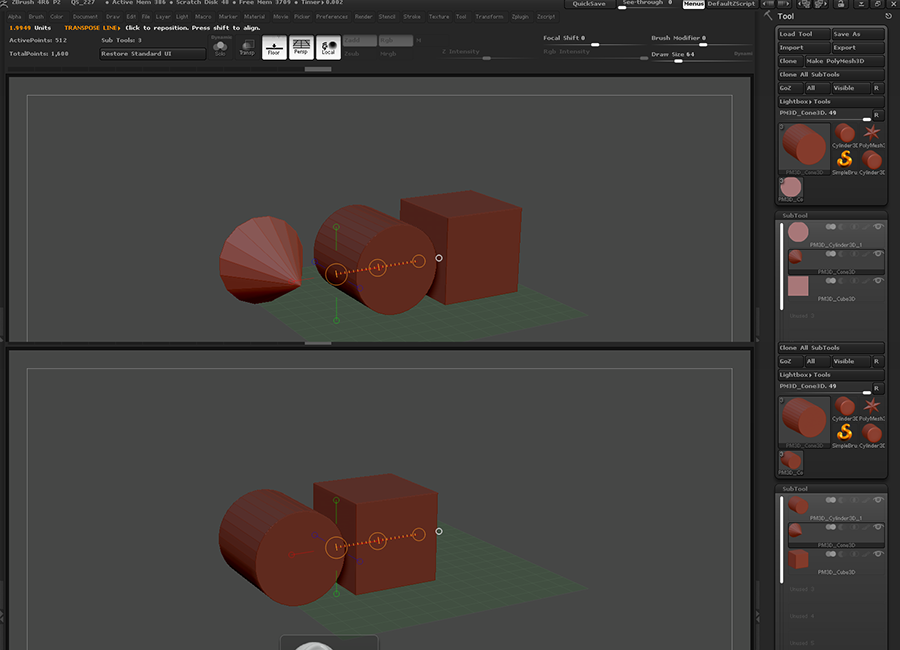This screenshot has width=900, height=650.
Task: Collapse the SubTool panel header
Action: 795,215
